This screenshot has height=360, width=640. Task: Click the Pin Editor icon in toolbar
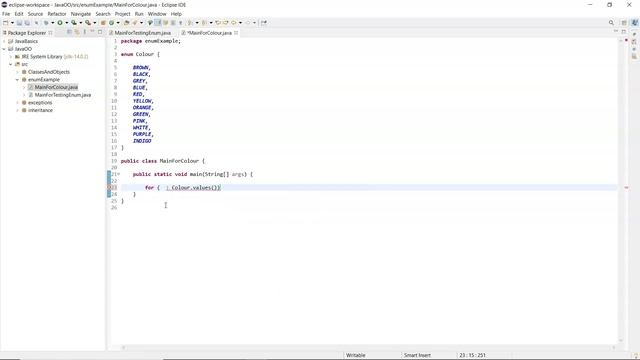[264, 23]
